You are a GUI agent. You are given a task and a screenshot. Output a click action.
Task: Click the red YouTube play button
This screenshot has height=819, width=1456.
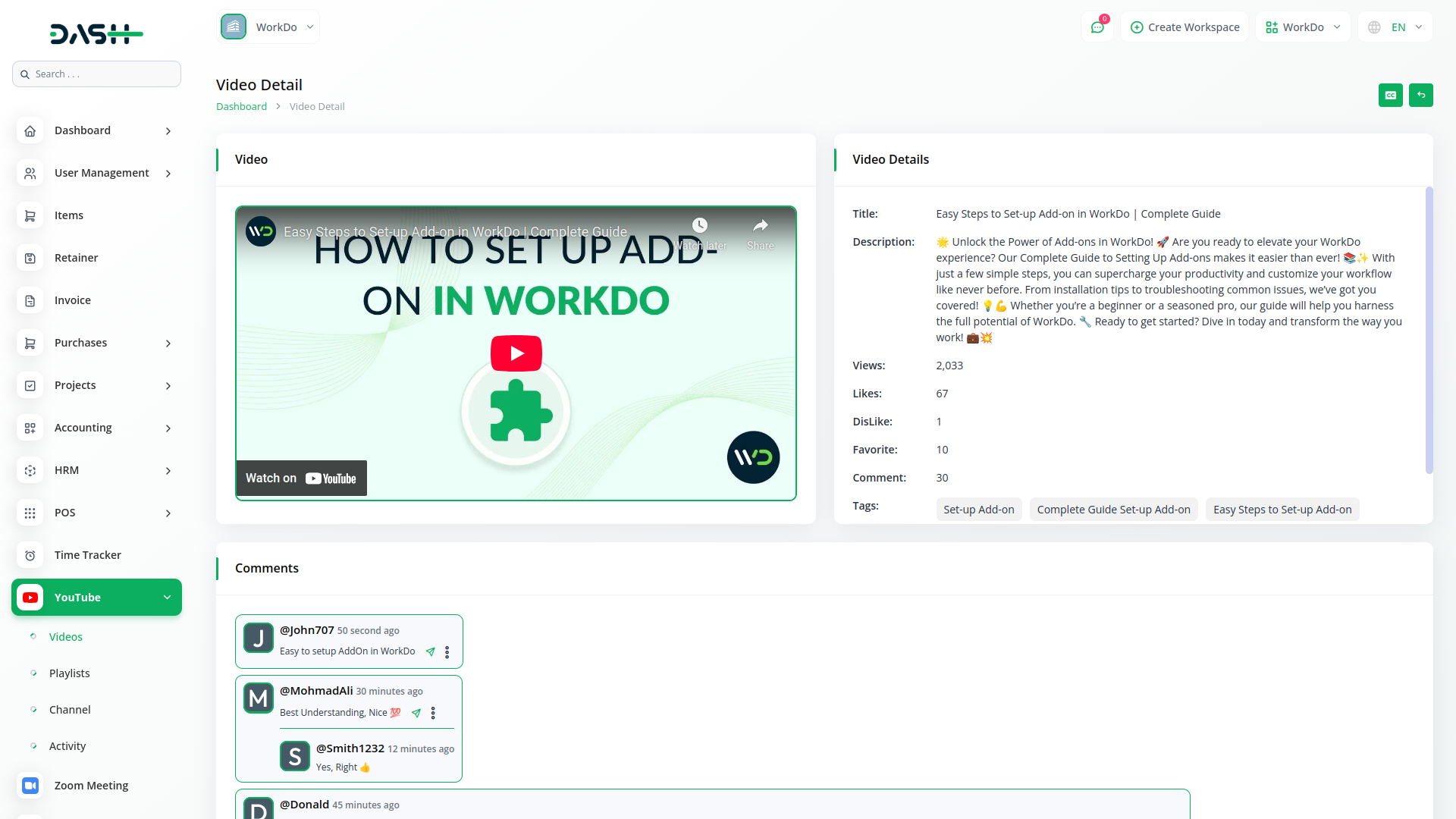click(516, 353)
